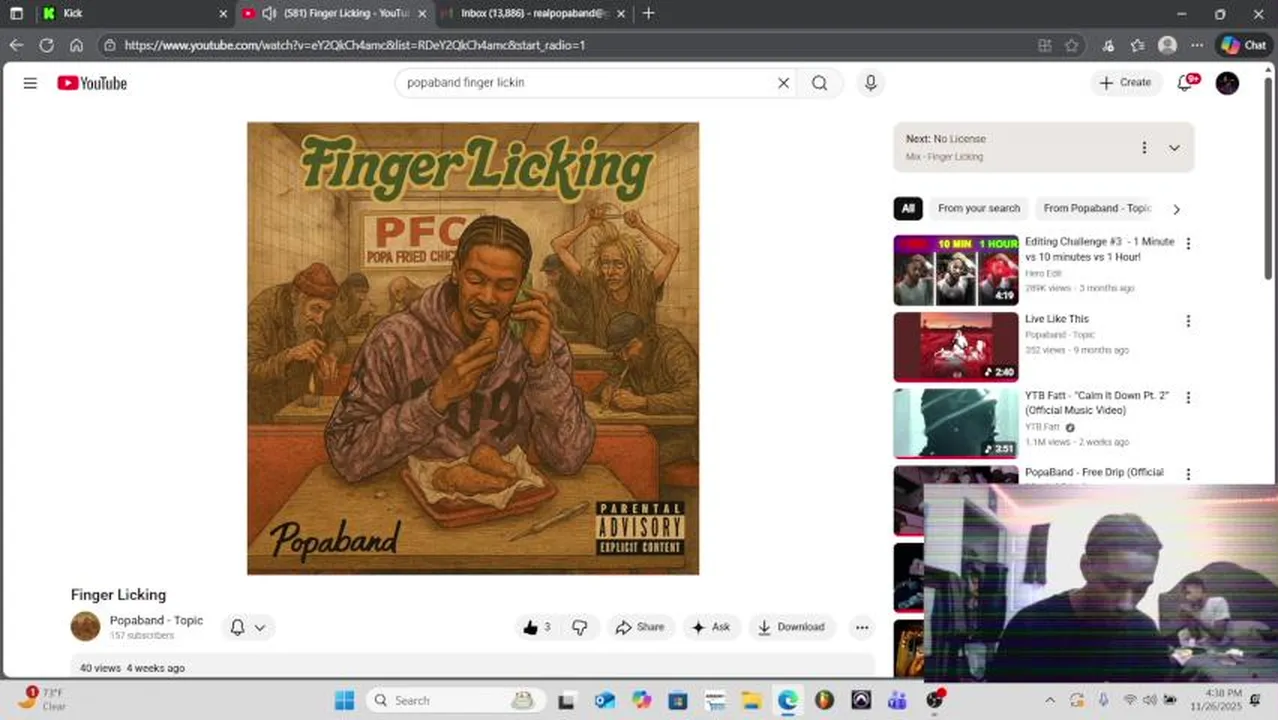Open options for Editing Challenge #3

pyautogui.click(x=1188, y=243)
